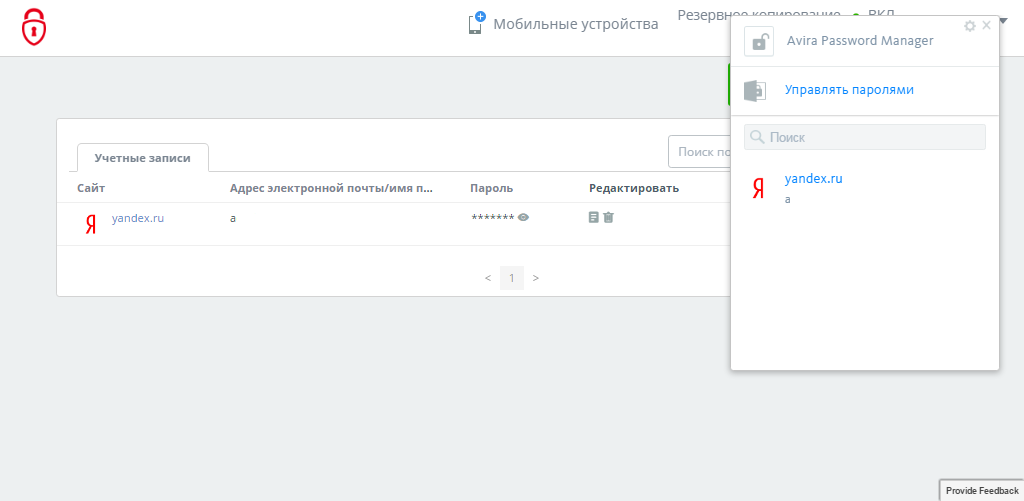Image resolution: width=1024 pixels, height=501 pixels.
Task: Open Мобильные устройства link
Action: tap(575, 25)
